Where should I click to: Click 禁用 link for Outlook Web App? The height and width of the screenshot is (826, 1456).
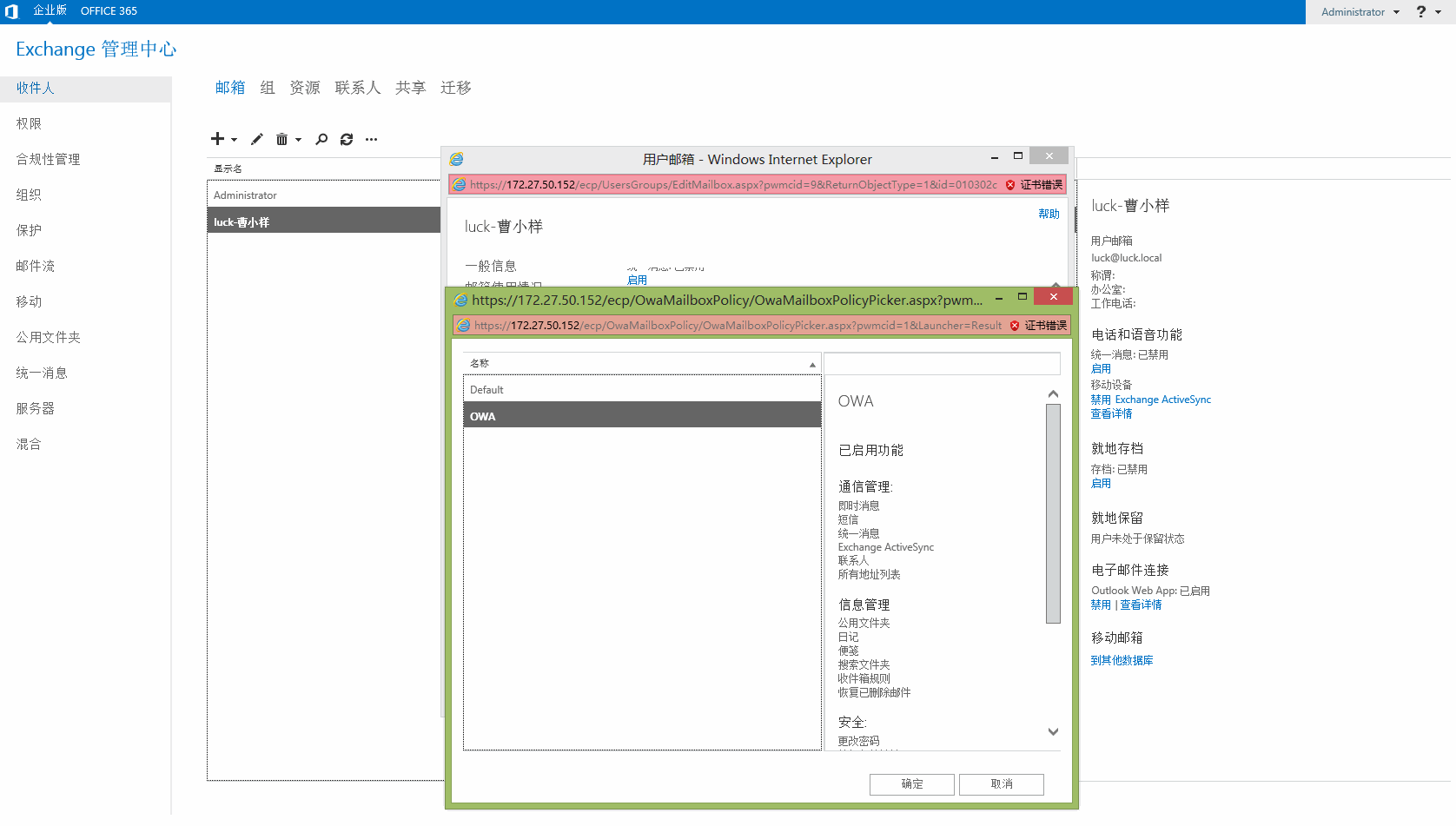(x=1101, y=605)
